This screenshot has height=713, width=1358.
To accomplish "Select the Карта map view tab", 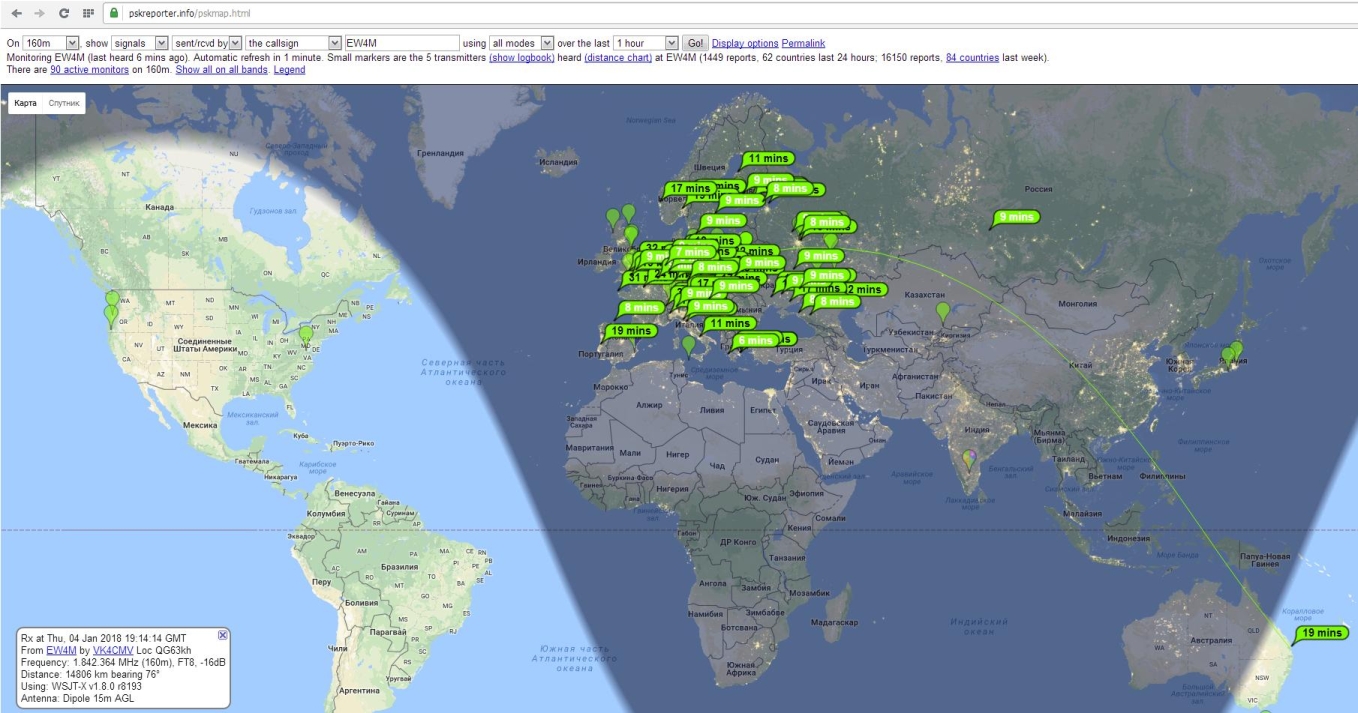I will coord(26,103).
